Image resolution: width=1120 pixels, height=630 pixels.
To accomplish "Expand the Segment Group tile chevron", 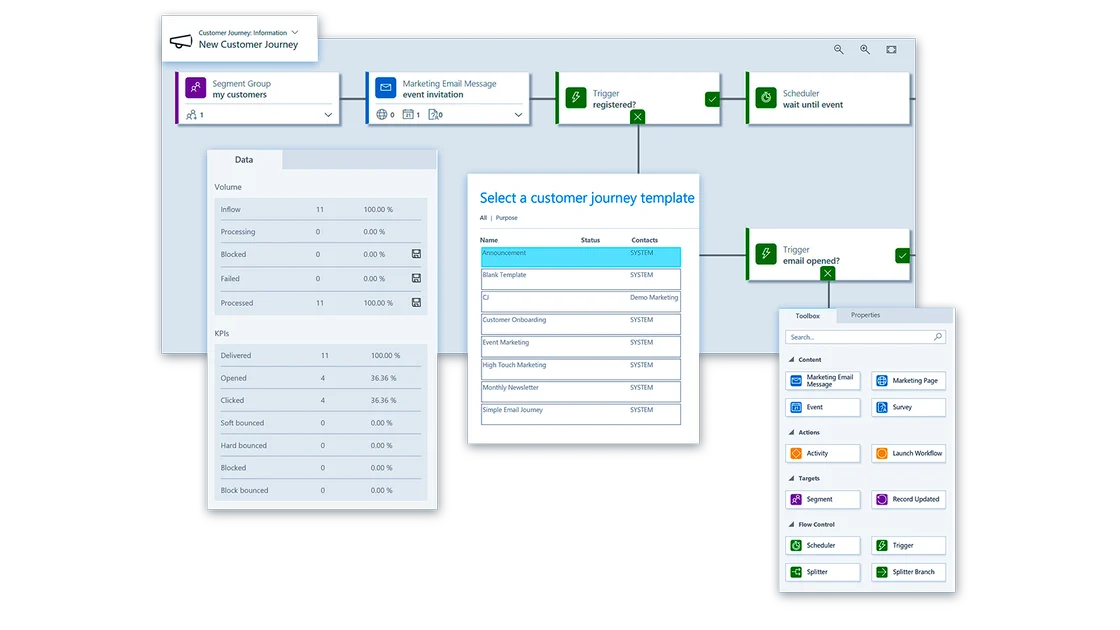I will [x=328, y=114].
